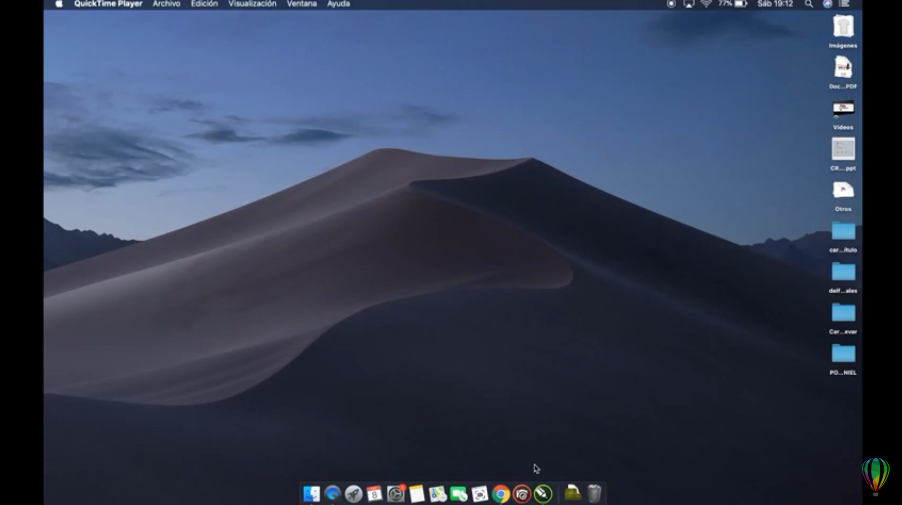This screenshot has width=902, height=505.
Task: Select the Imágenes stack on desktop
Action: 843,27
